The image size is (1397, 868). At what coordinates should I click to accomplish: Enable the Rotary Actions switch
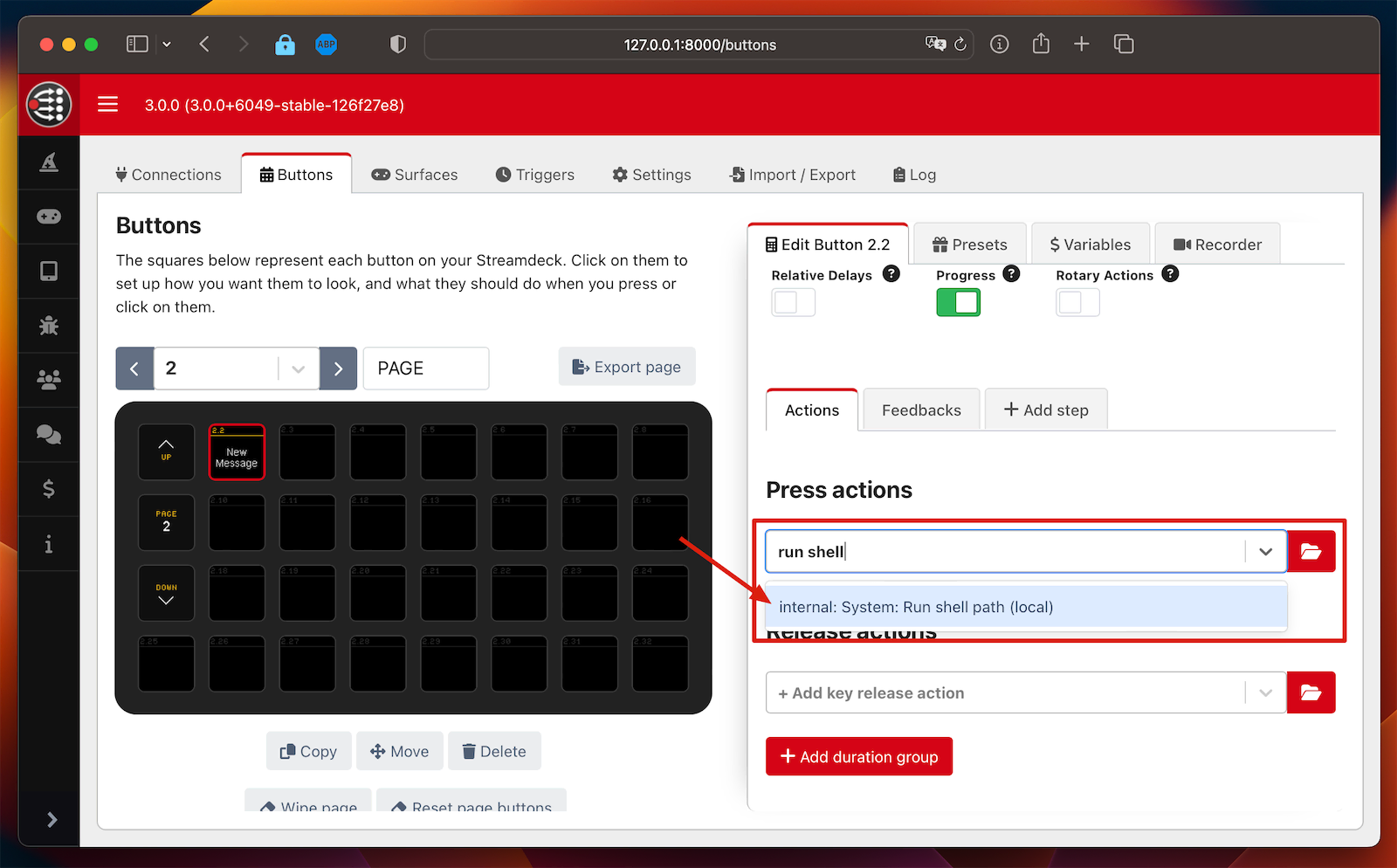pos(1077,302)
